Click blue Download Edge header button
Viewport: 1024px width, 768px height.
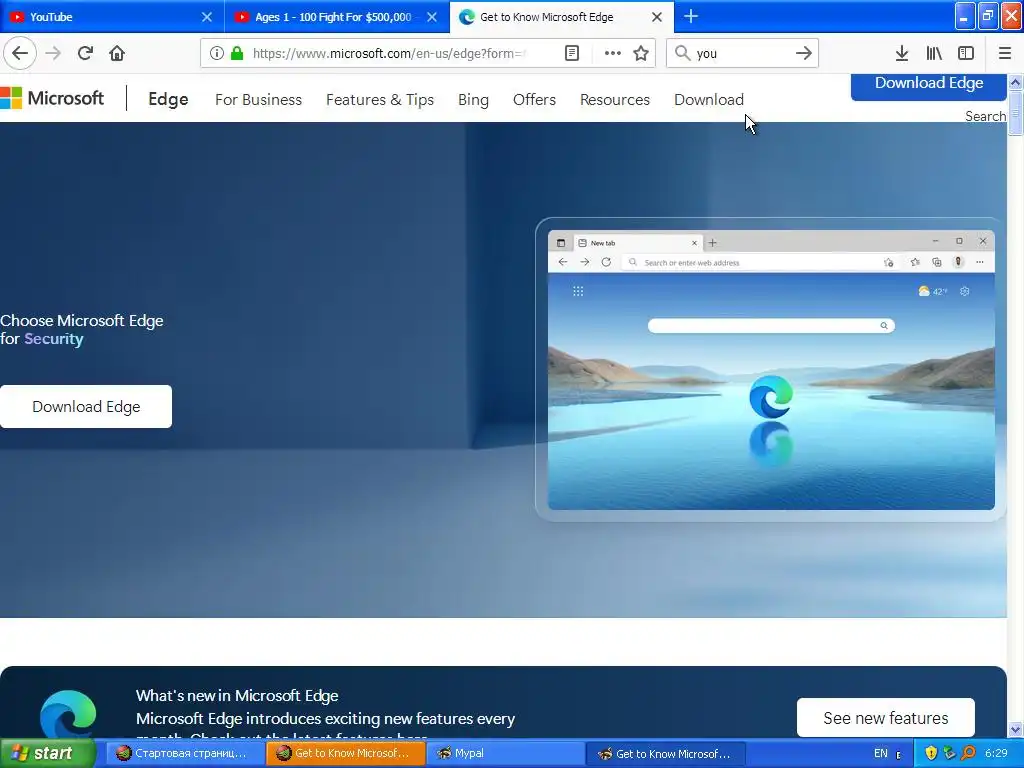929,86
